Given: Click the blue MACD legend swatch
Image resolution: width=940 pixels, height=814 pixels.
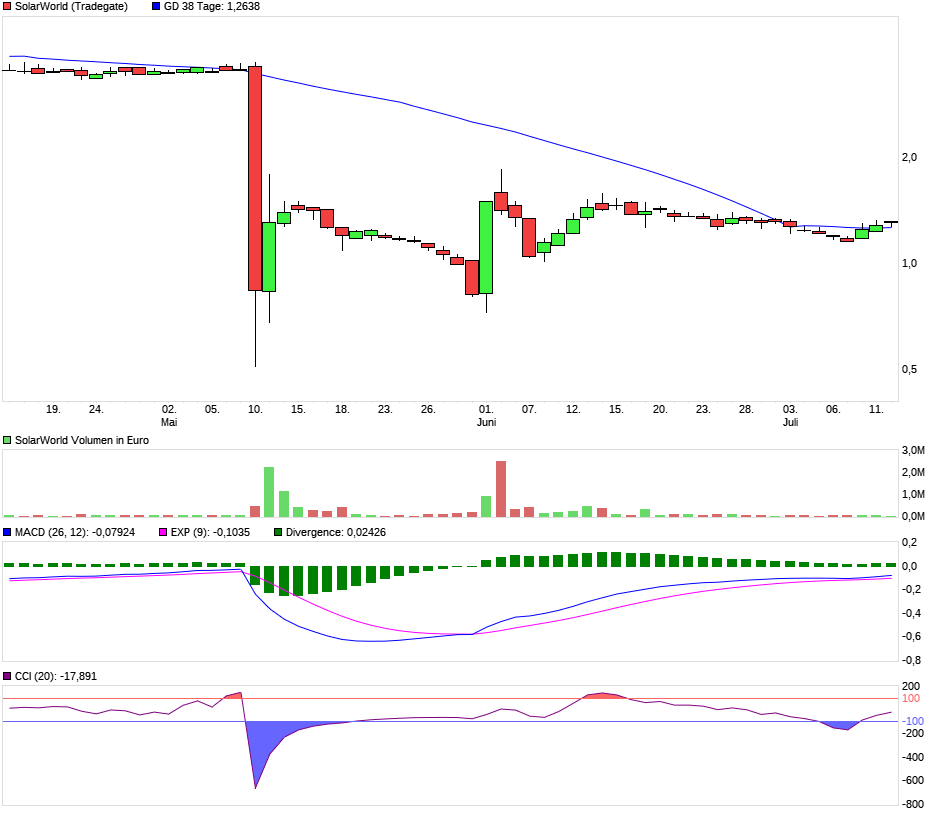Looking at the screenshot, I should 7,532.
